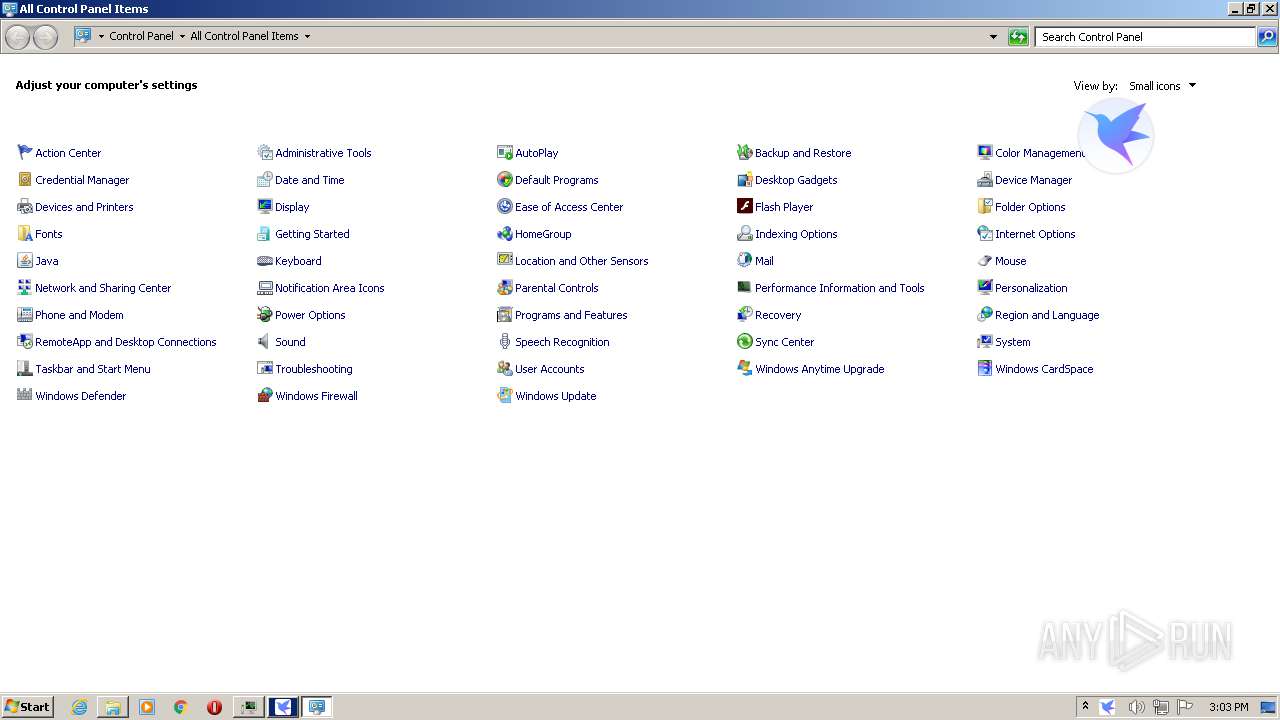
Task: Expand the All Control Panel Items breadcrumb arrow
Action: pyautogui.click(x=307, y=36)
